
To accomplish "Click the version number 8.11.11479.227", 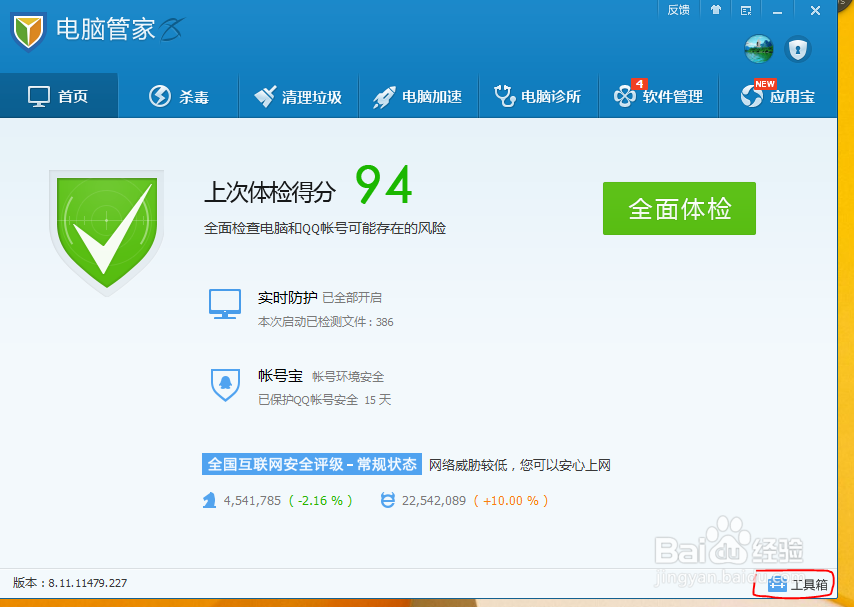I will (87, 583).
